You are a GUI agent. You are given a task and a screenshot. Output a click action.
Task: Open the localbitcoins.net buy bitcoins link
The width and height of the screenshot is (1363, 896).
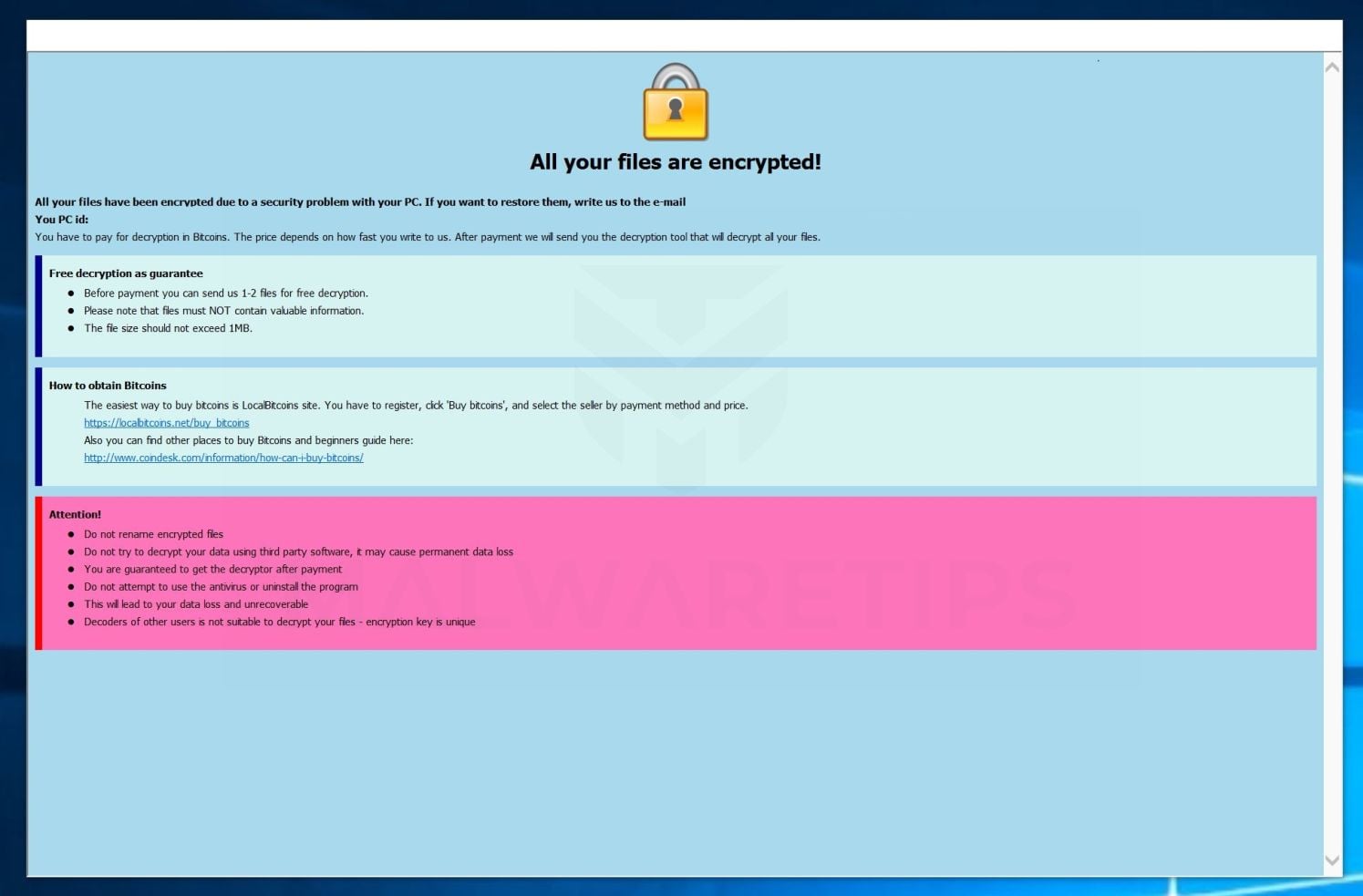(x=167, y=423)
